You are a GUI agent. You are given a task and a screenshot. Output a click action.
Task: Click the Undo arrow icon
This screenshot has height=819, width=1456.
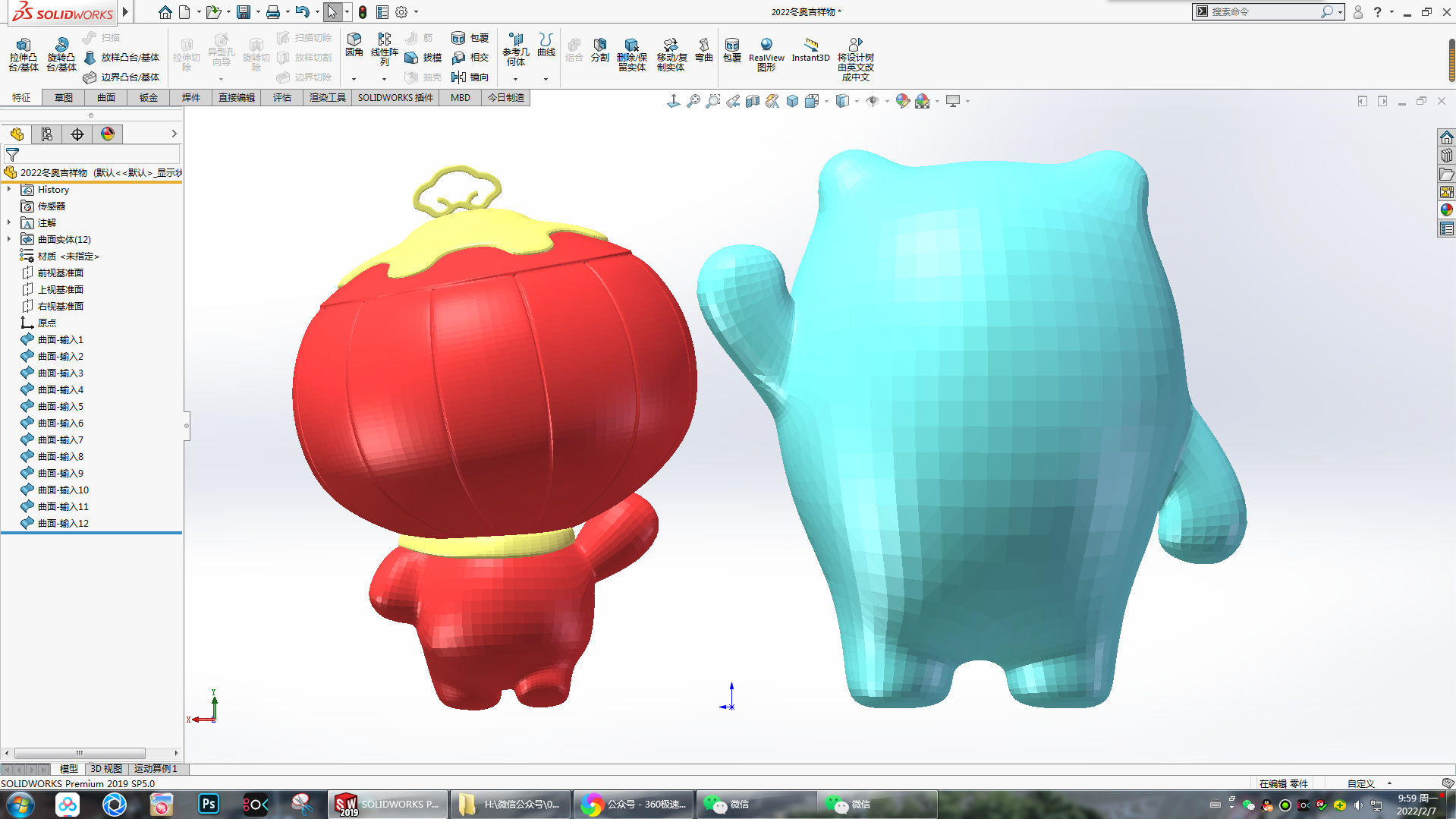tap(302, 12)
